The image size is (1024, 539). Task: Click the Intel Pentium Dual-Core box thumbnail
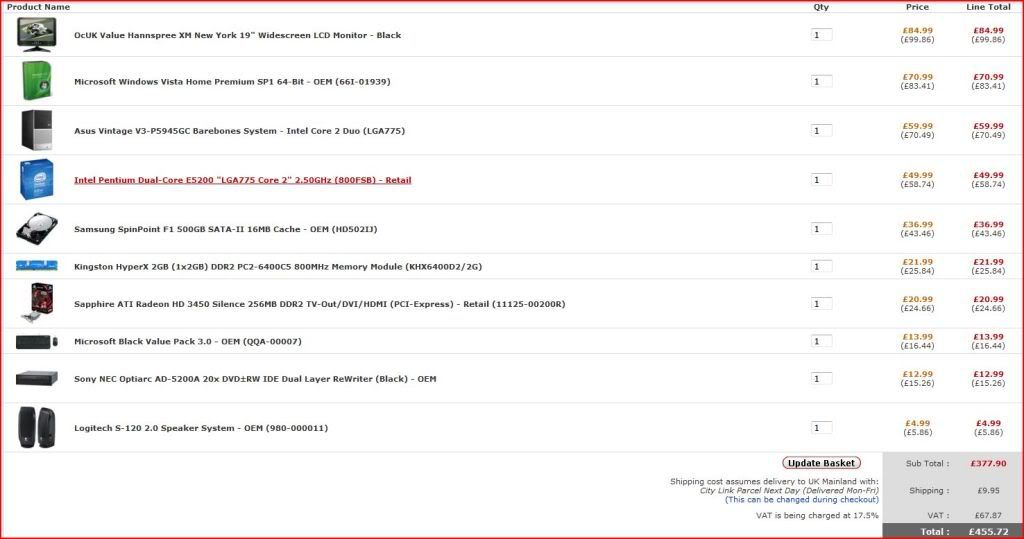37,179
